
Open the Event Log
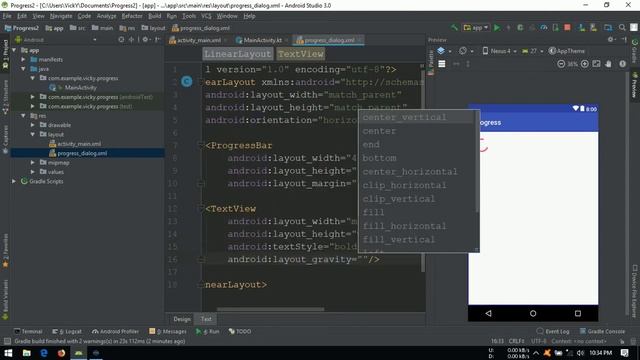click(x=553, y=331)
